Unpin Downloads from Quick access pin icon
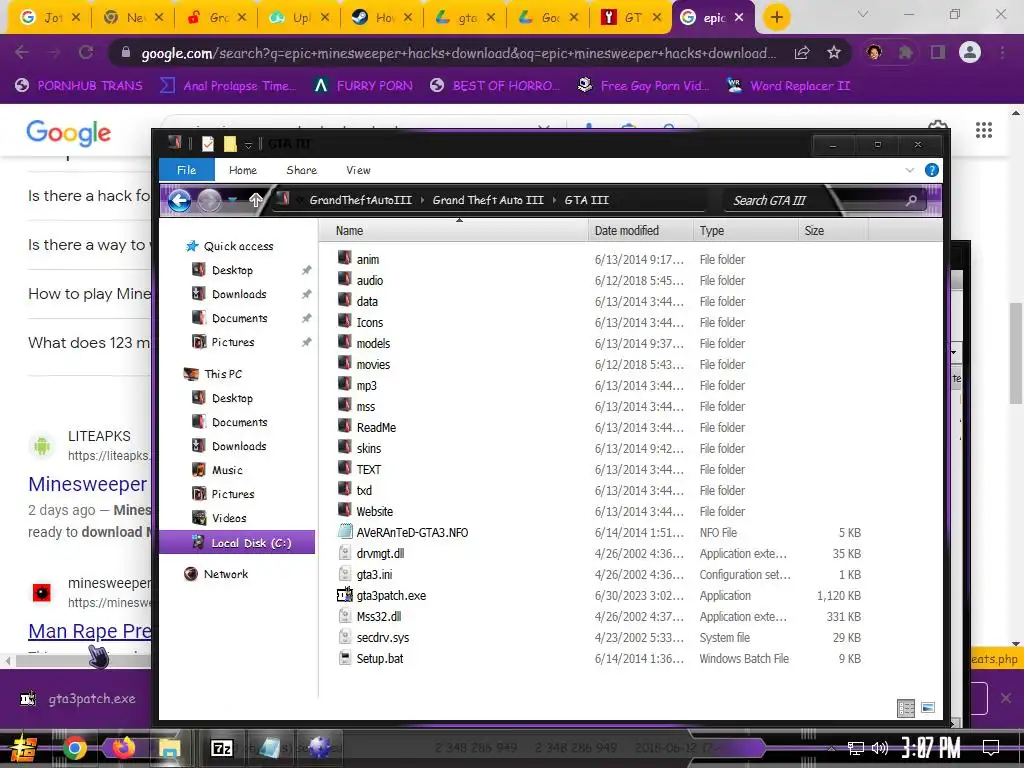Screen dimensions: 1024x768 [x=306, y=295]
